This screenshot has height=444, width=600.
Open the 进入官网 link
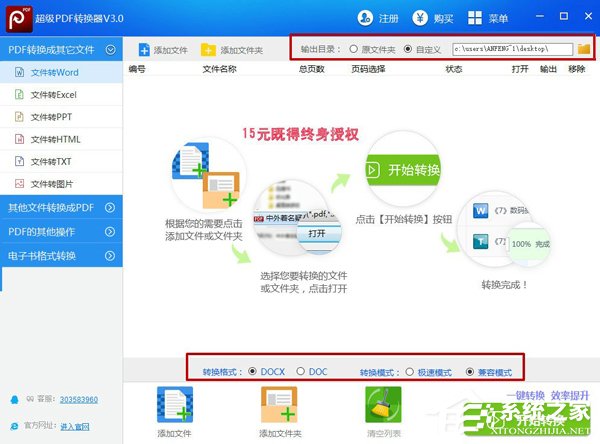coord(75,426)
